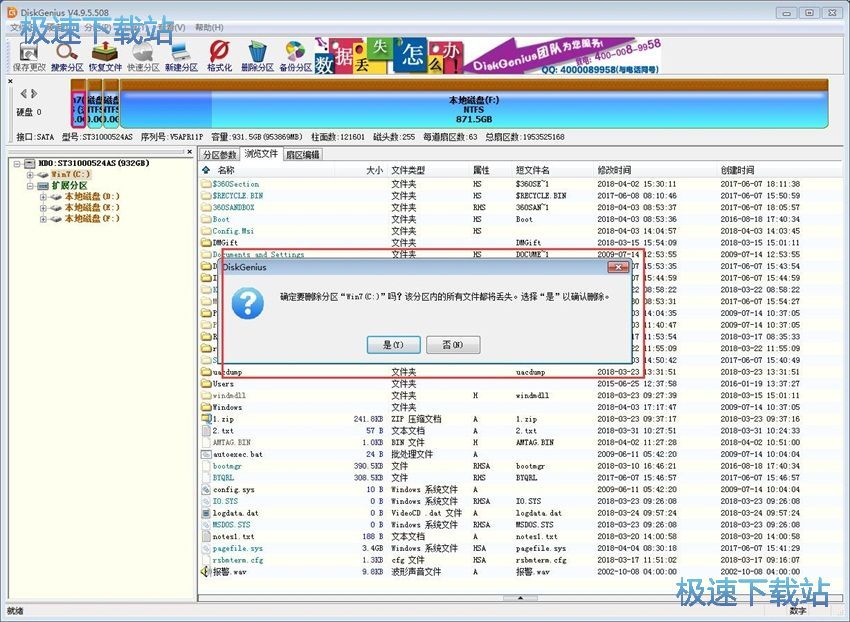Select 本地磁盘(D:) in the disk tree

pyautogui.click(x=92, y=196)
